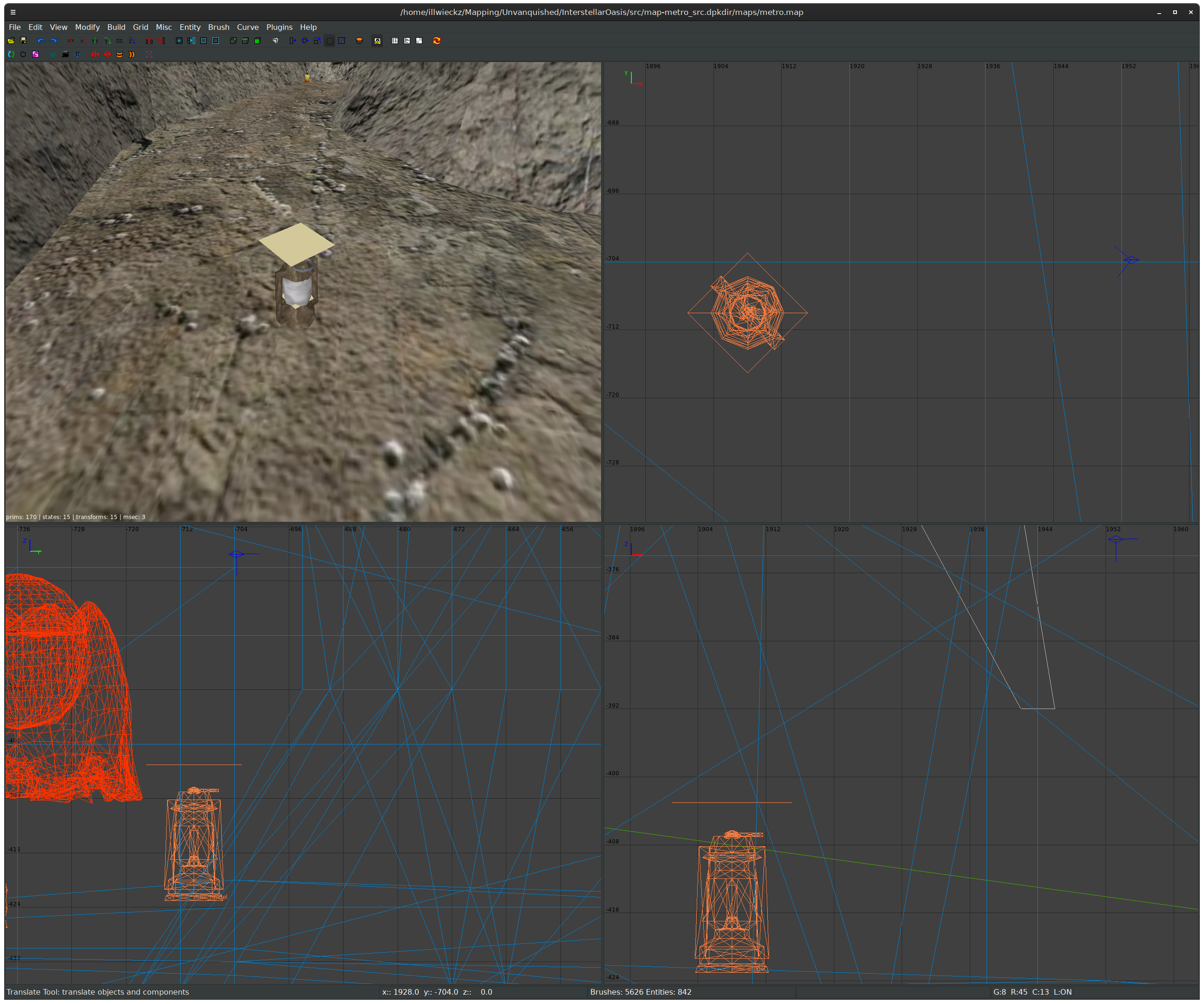The height and width of the screenshot is (1004, 1204).
Task: Click the Select Complete Tall icon
Action: [203, 41]
